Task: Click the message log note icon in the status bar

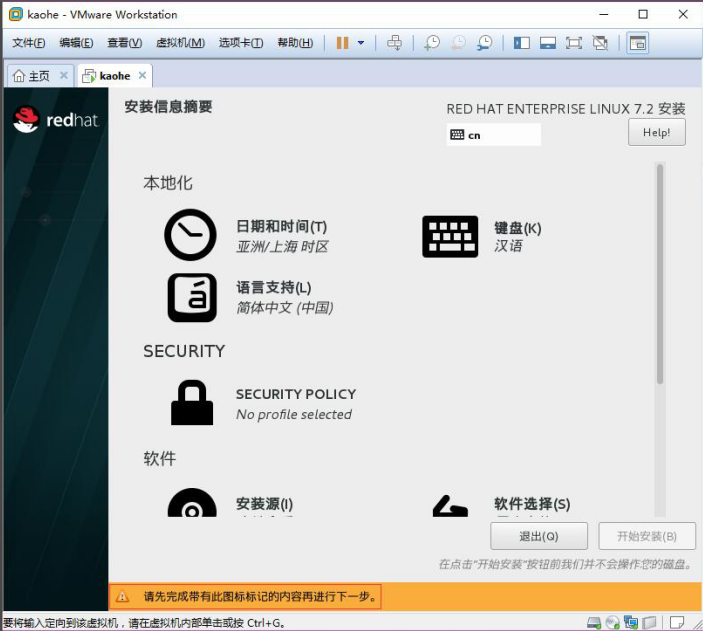Action: pyautogui.click(x=677, y=622)
